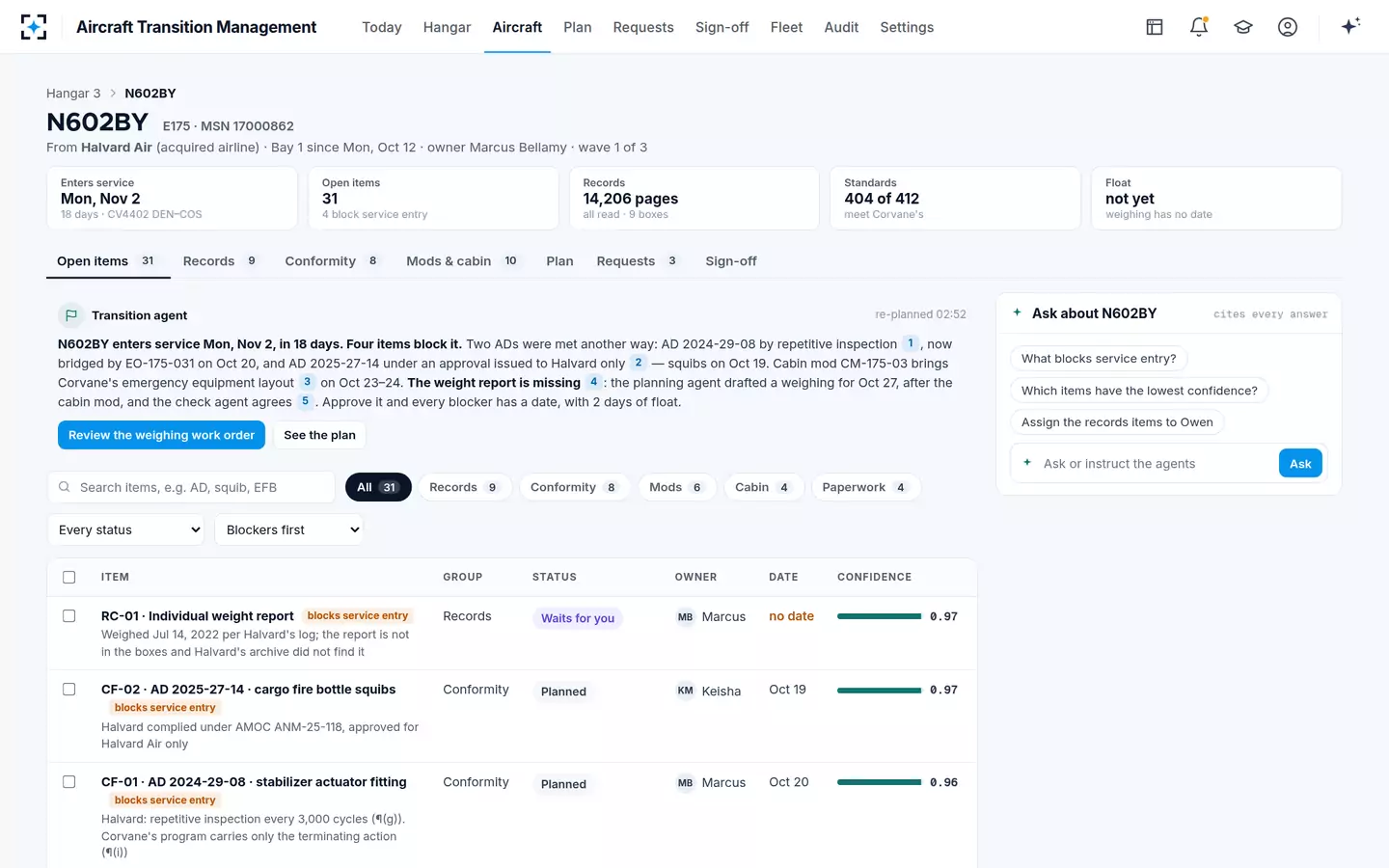Select the What blocks service entry? suggestion
The height and width of the screenshot is (868, 1389).
[1099, 359]
